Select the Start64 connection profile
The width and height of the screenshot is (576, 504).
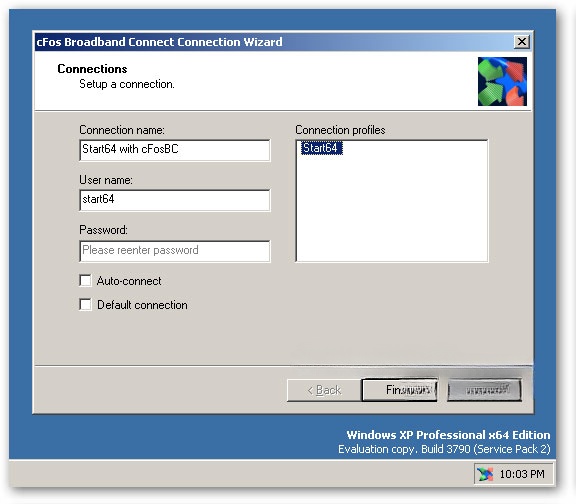(x=322, y=148)
